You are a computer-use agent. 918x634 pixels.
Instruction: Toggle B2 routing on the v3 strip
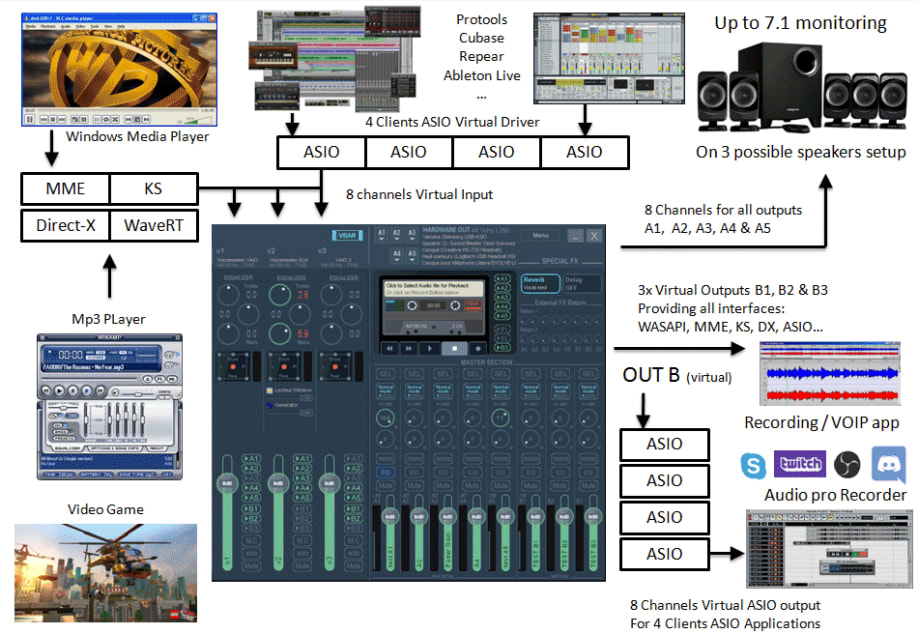(x=354, y=519)
